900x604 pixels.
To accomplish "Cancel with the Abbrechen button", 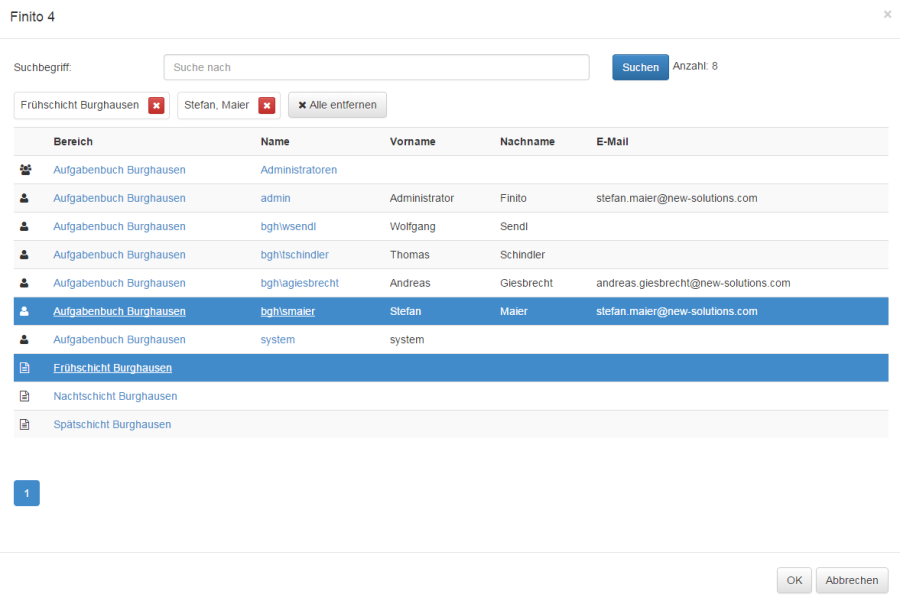I will (x=852, y=580).
